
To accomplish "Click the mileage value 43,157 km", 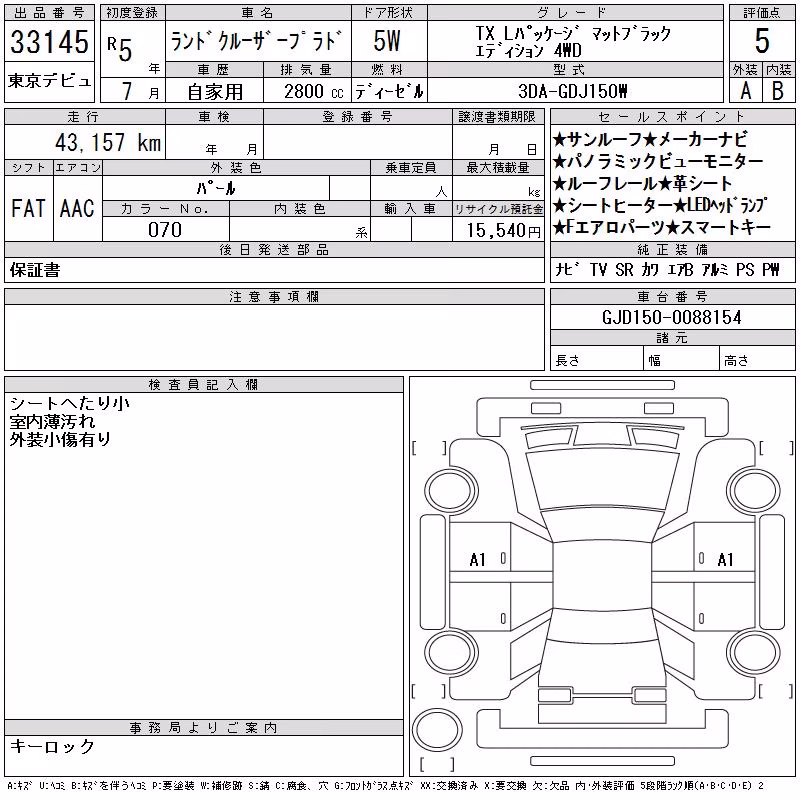I will click(x=108, y=142).
